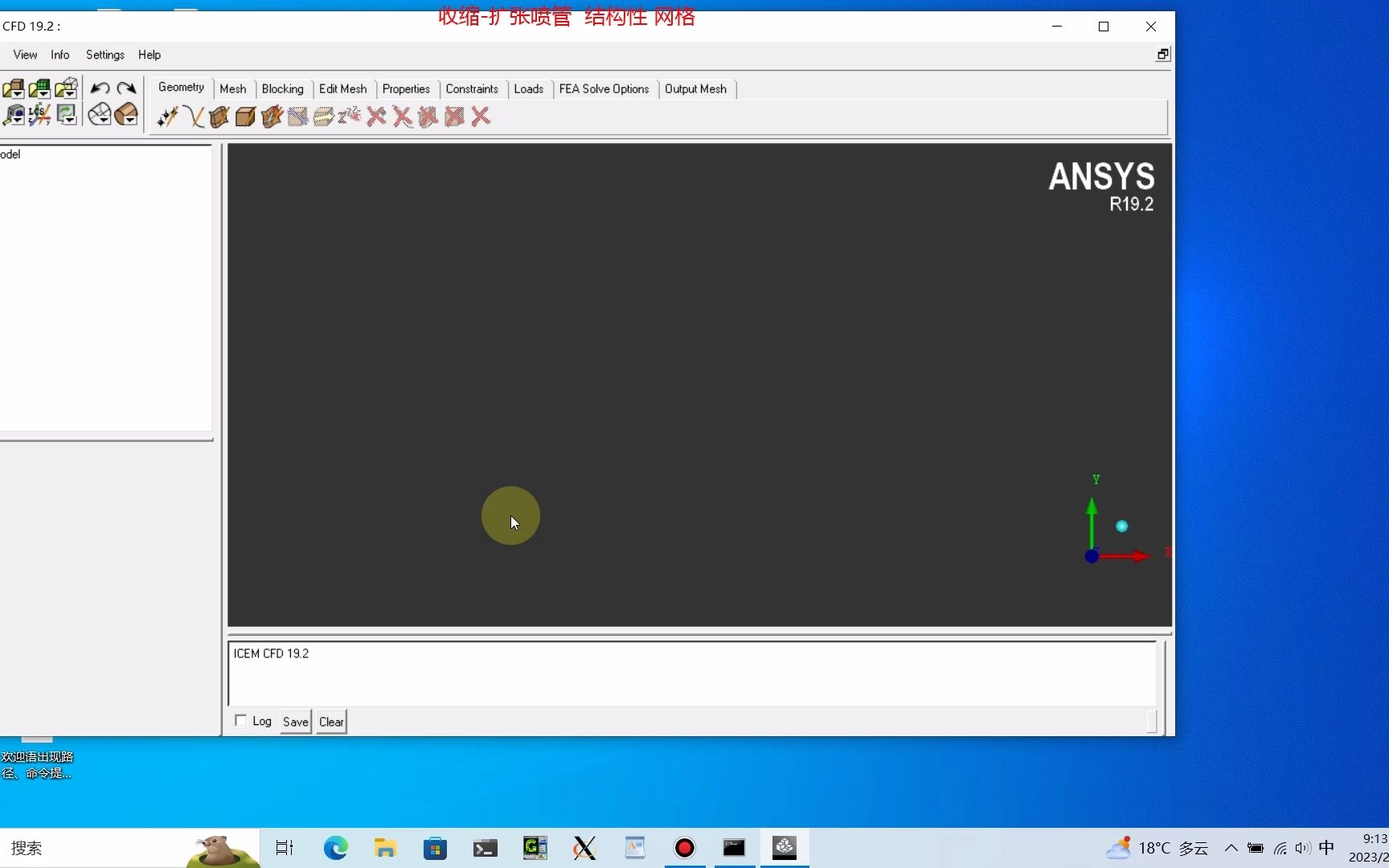The height and width of the screenshot is (868, 1389).
Task: Click the model tree root entry 'odel'
Action: (10, 154)
